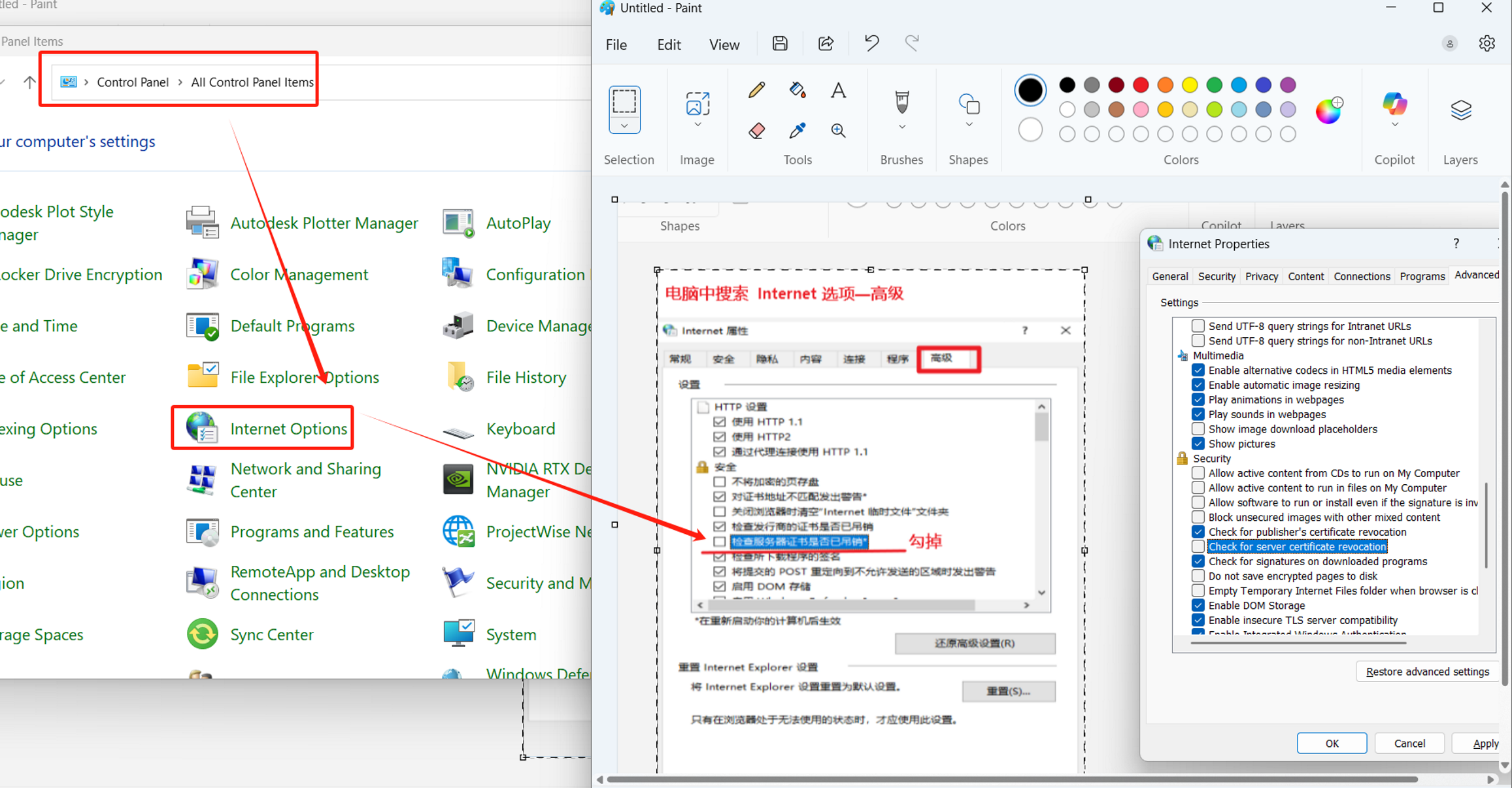Click the Undo arrow icon
The height and width of the screenshot is (788, 1512).
[x=871, y=44]
